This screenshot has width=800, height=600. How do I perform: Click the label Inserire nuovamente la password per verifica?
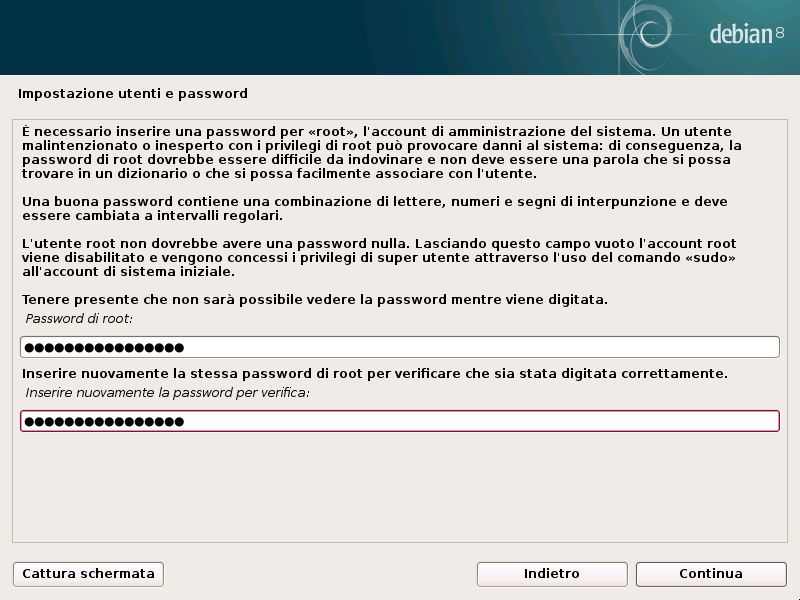160,394
